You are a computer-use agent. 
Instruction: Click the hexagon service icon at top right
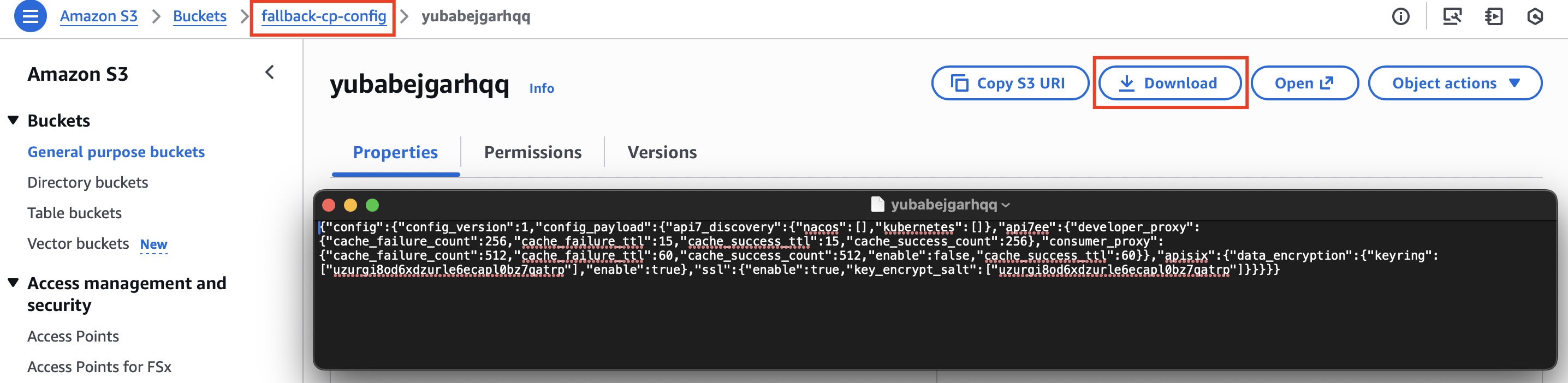tap(1535, 16)
